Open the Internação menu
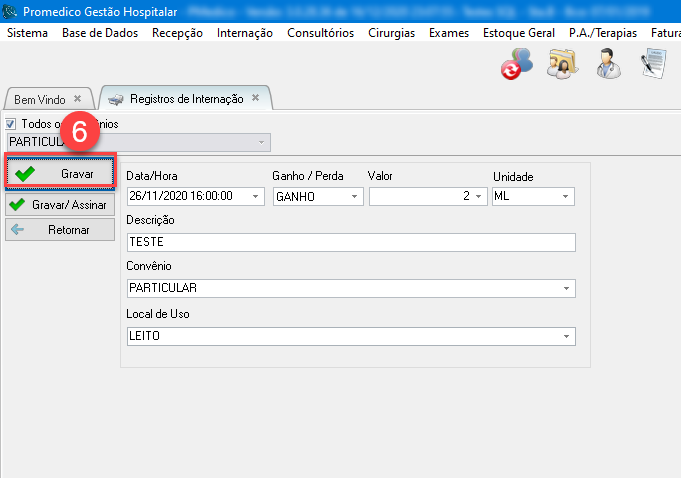681x478 pixels. [x=244, y=33]
